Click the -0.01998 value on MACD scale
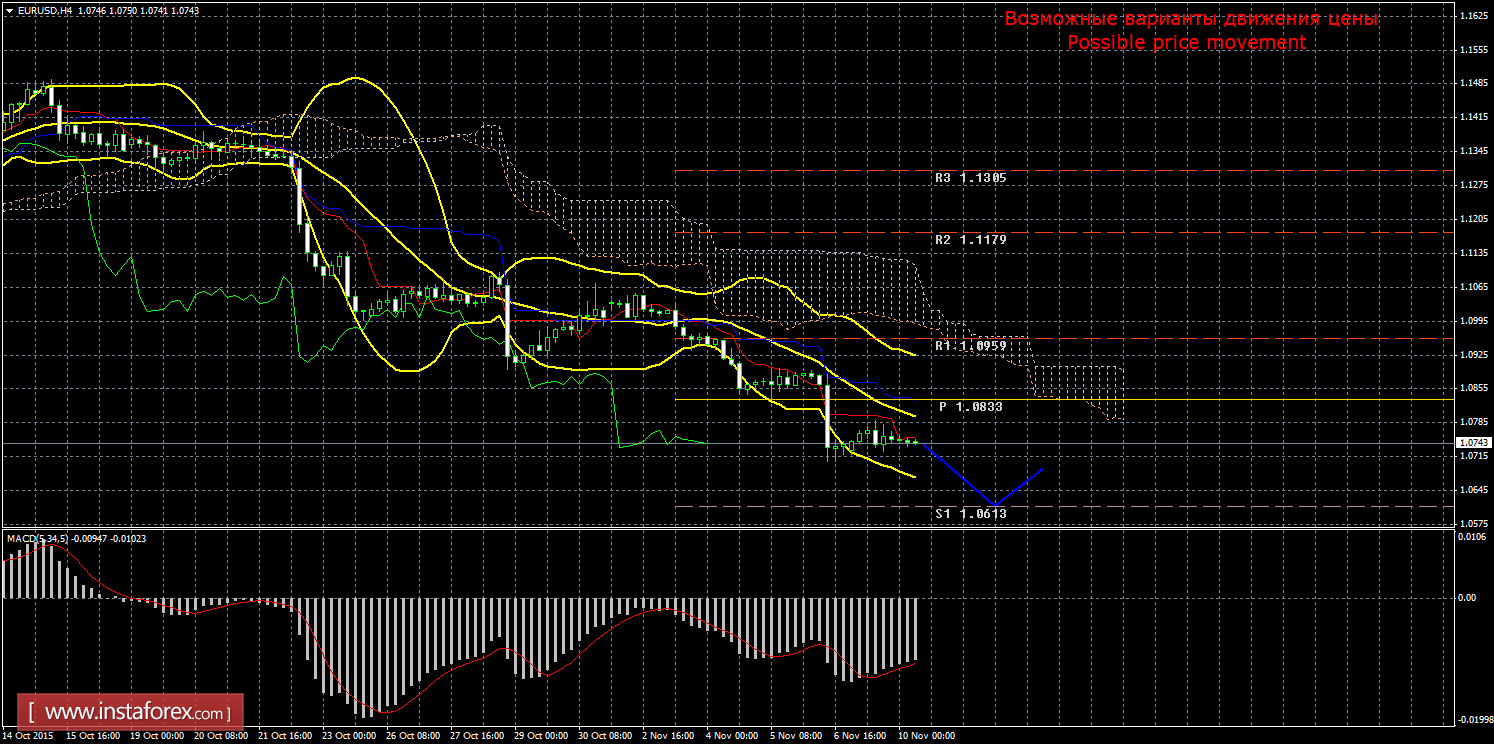1494x744 pixels. tap(1474, 719)
